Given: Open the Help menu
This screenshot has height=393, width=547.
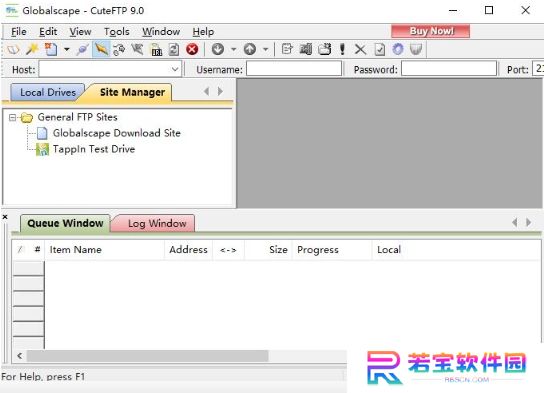Looking at the screenshot, I should [x=203, y=32].
